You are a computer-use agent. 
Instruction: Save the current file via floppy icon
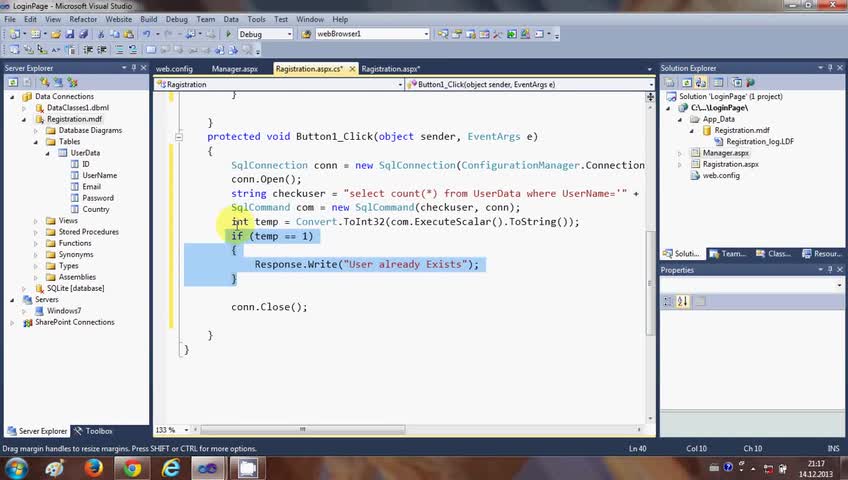coord(70,34)
